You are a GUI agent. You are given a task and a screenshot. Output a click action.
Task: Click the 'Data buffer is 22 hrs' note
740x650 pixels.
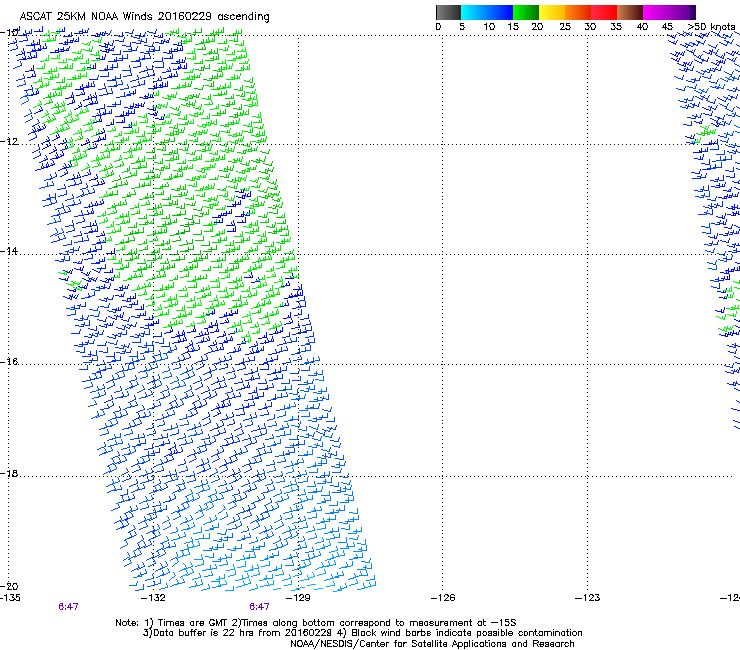click(x=362, y=633)
